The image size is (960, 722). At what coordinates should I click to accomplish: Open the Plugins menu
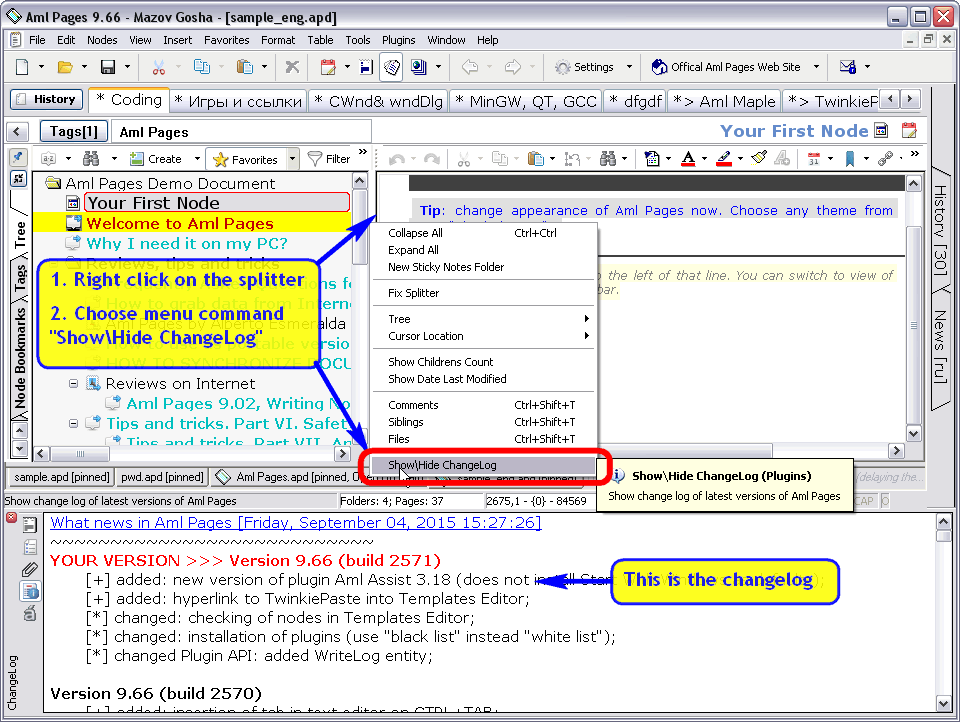click(x=399, y=40)
